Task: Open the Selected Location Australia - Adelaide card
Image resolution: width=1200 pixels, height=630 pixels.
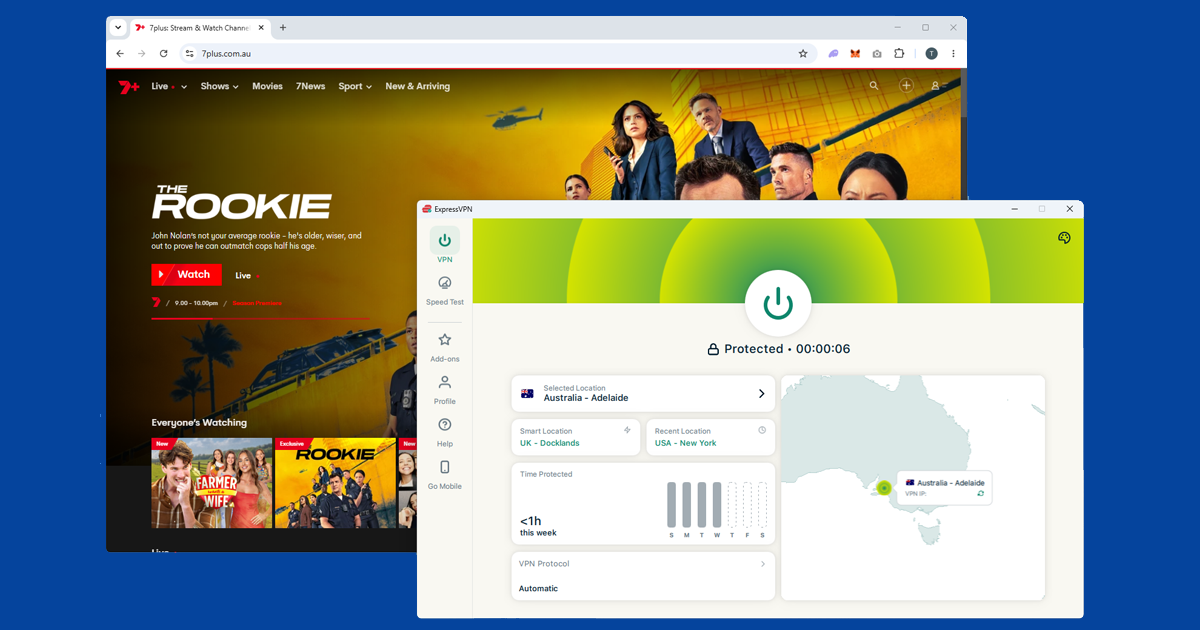Action: [x=643, y=394]
